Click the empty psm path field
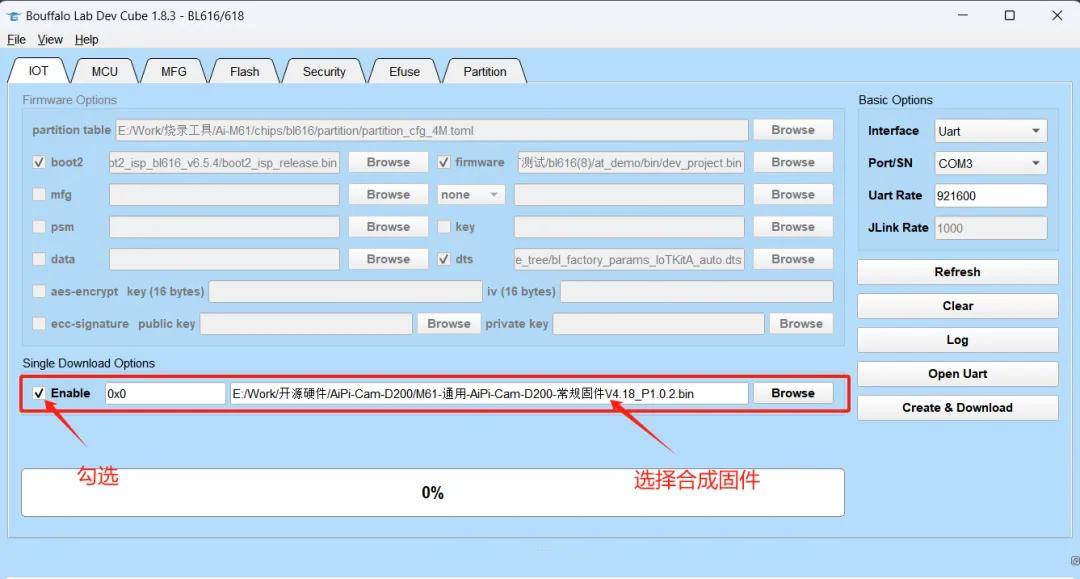Viewport: 1080px width, 579px height. coord(224,227)
